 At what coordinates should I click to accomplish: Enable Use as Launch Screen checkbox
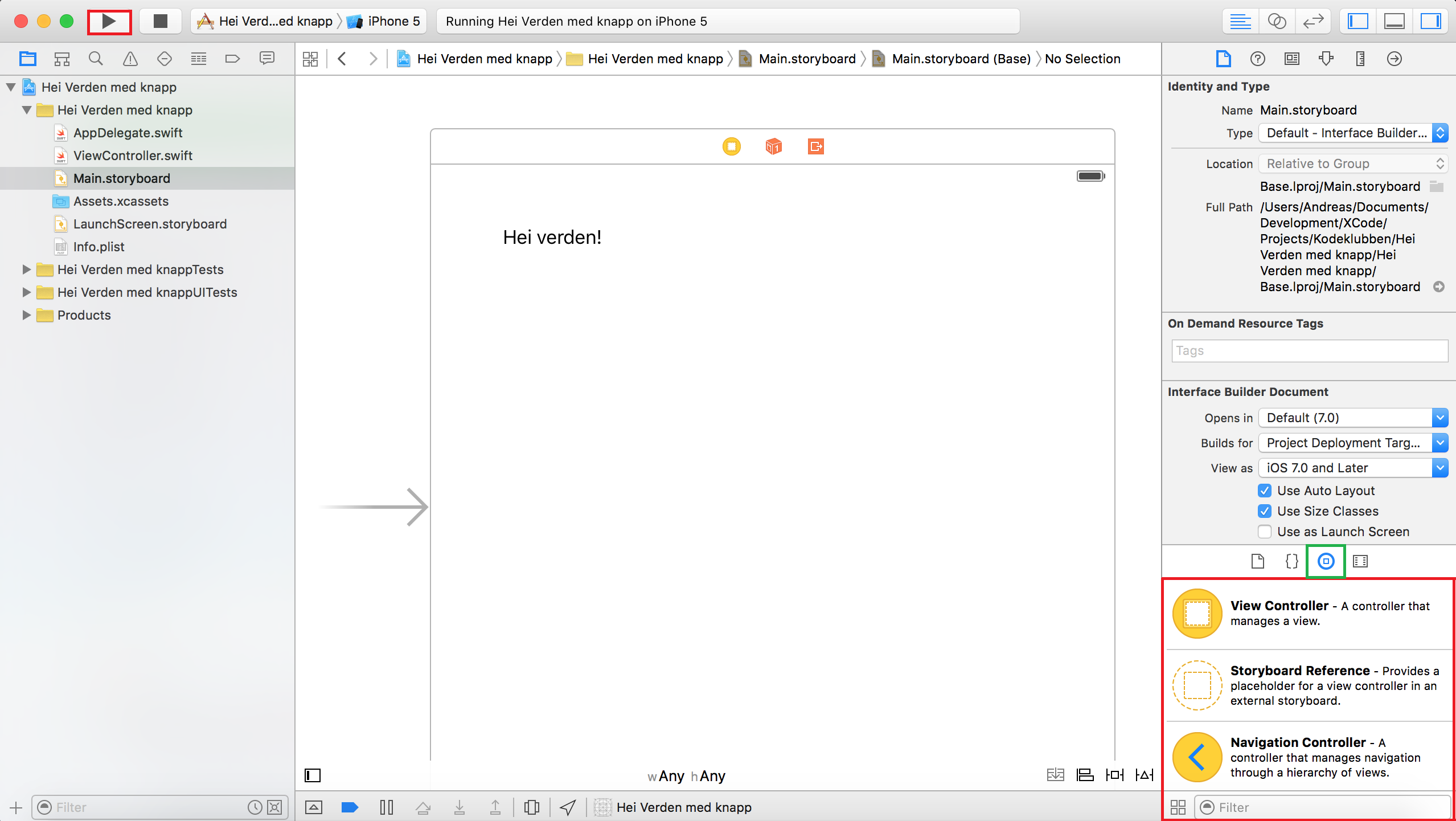(1265, 531)
